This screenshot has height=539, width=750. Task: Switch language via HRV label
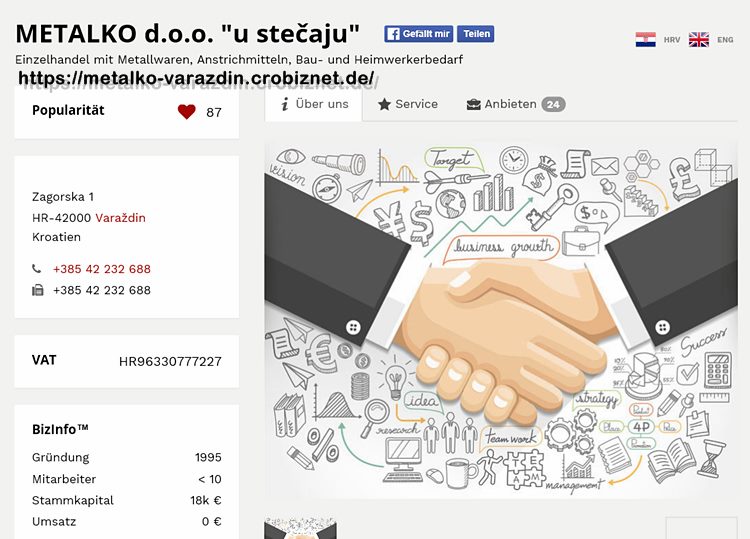672,40
